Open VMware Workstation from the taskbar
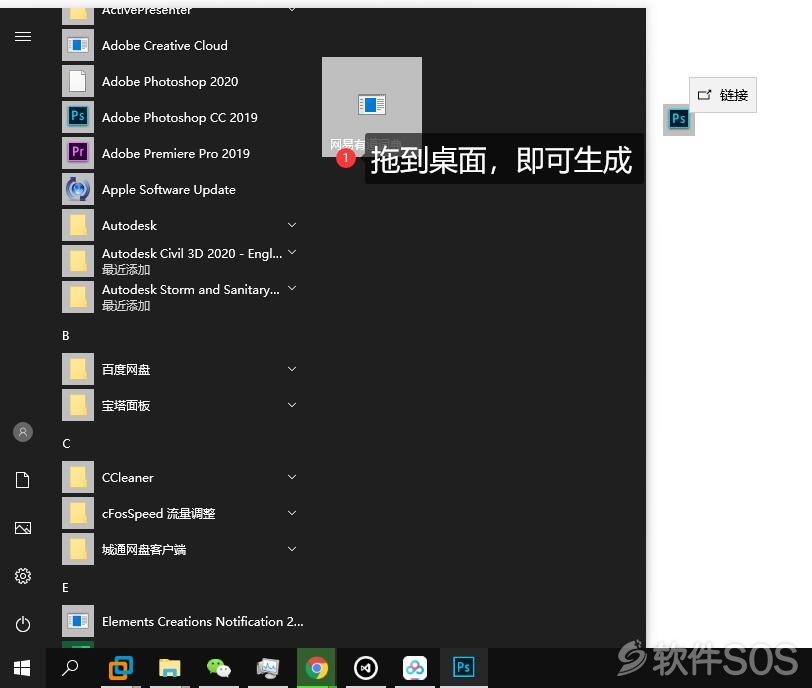Viewport: 812px width, 688px height. click(x=121, y=668)
